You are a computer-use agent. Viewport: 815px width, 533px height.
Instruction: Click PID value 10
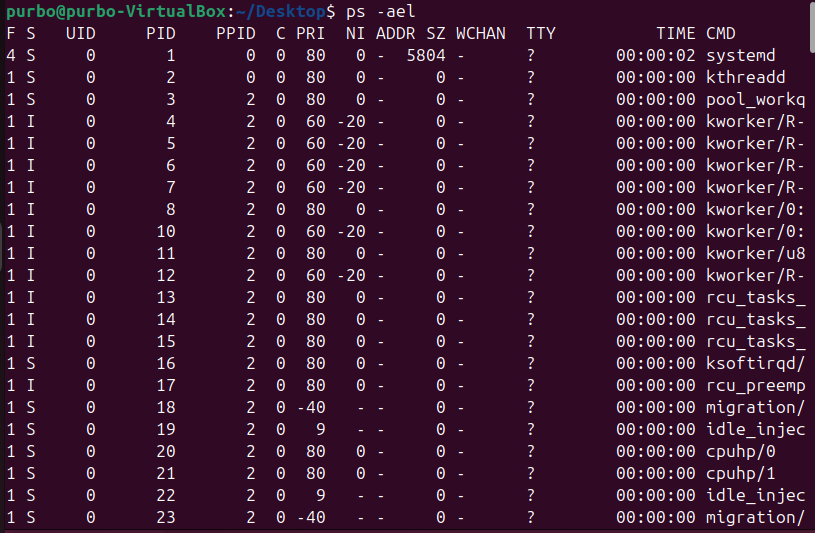[166, 231]
